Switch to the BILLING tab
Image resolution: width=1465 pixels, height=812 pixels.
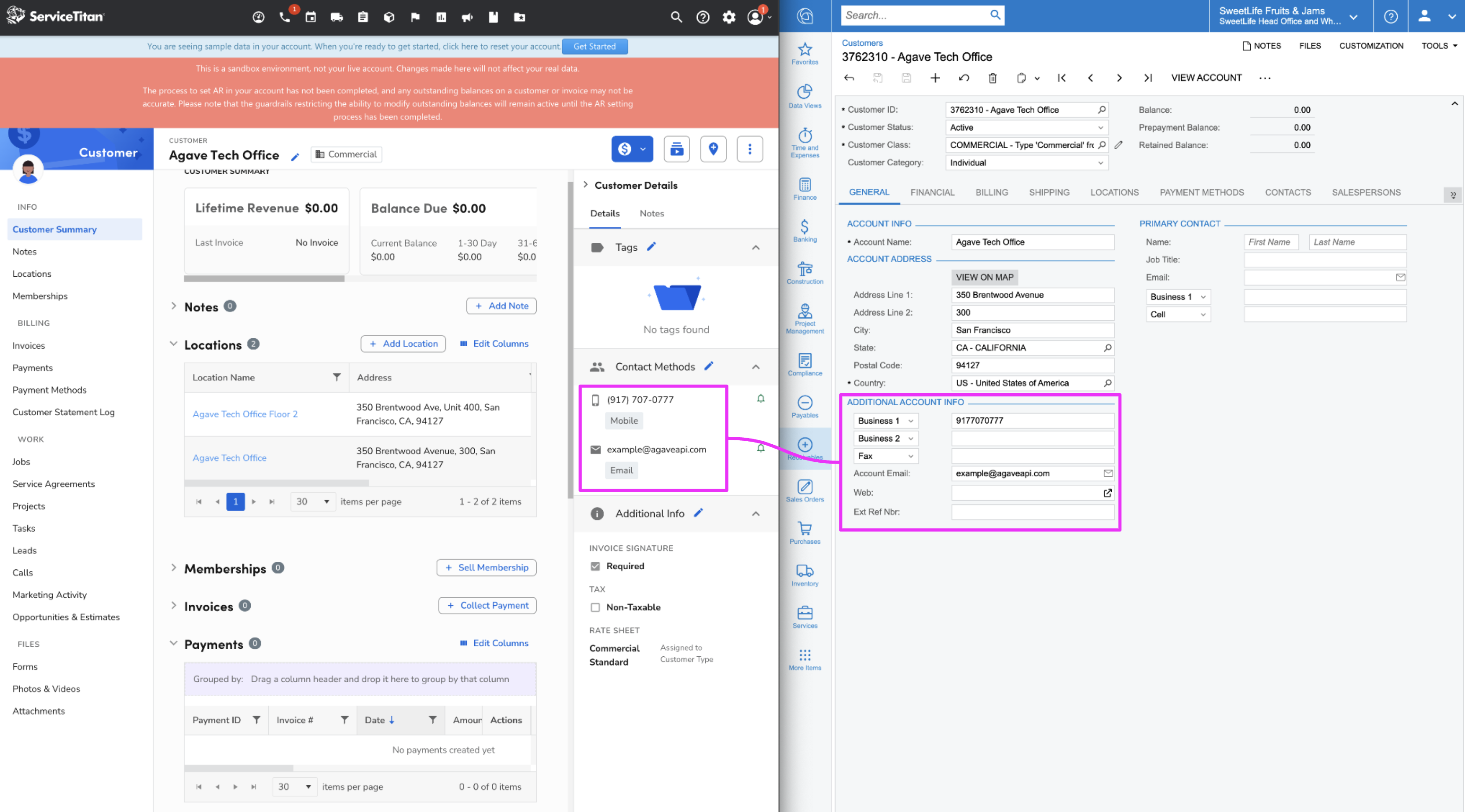point(991,192)
